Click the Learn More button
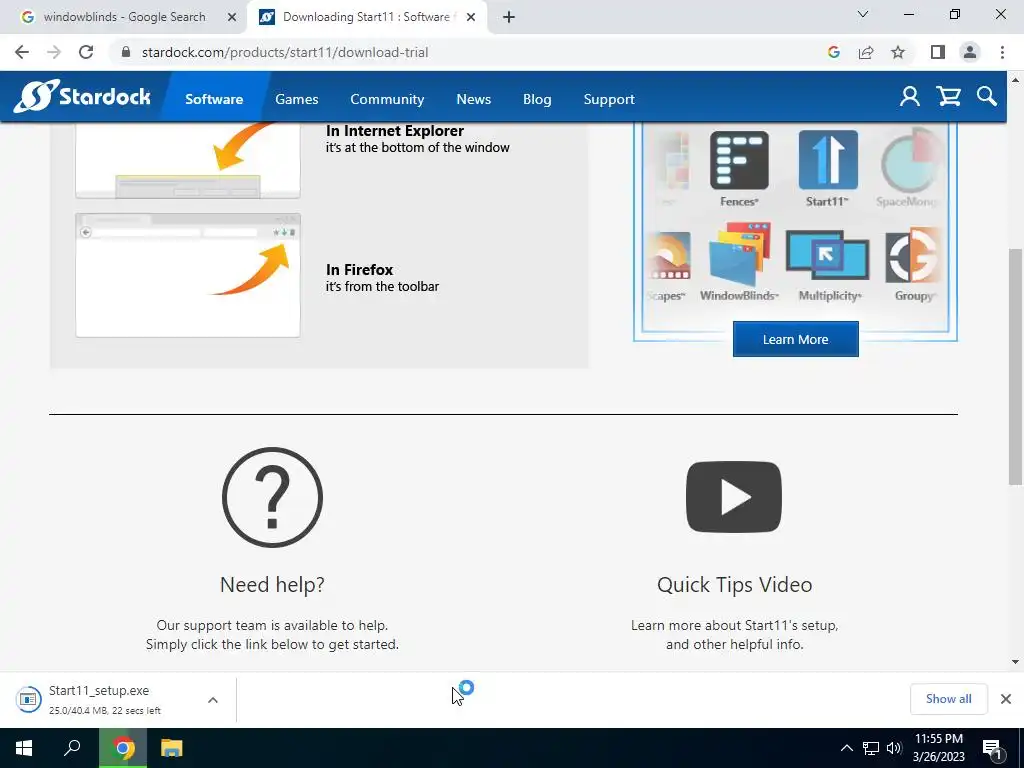The width and height of the screenshot is (1024, 768). point(795,339)
